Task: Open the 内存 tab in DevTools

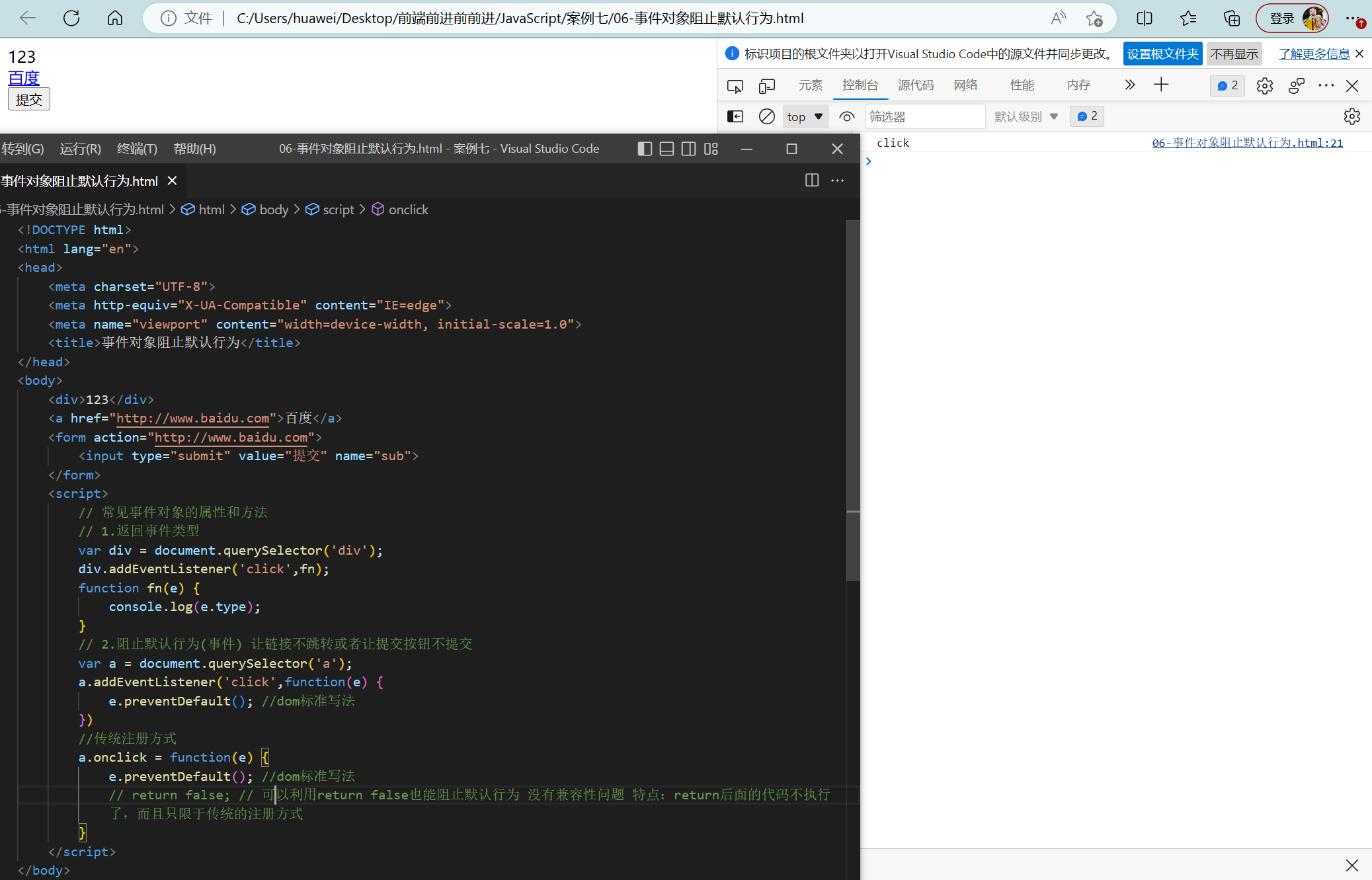Action: pyautogui.click(x=1078, y=85)
